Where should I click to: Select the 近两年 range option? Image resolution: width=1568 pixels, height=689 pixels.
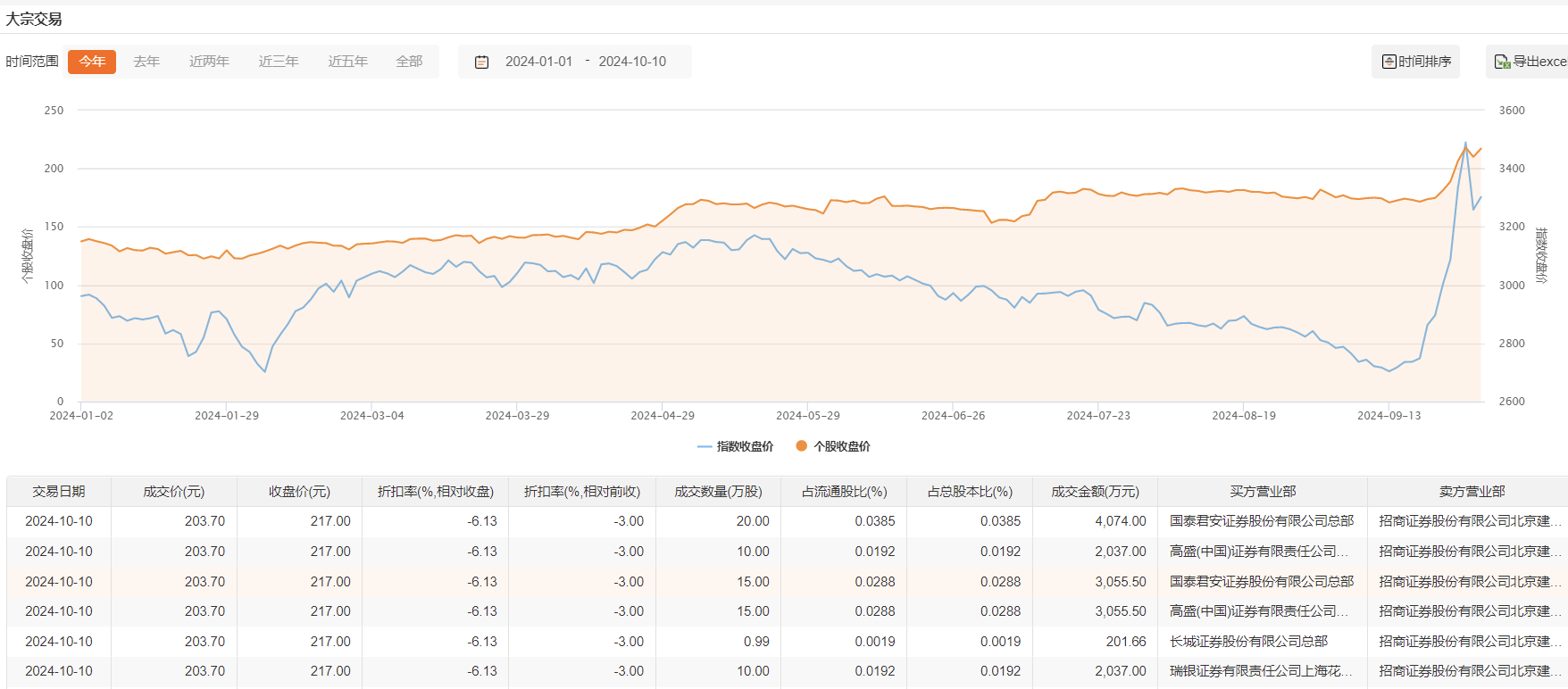(x=209, y=62)
